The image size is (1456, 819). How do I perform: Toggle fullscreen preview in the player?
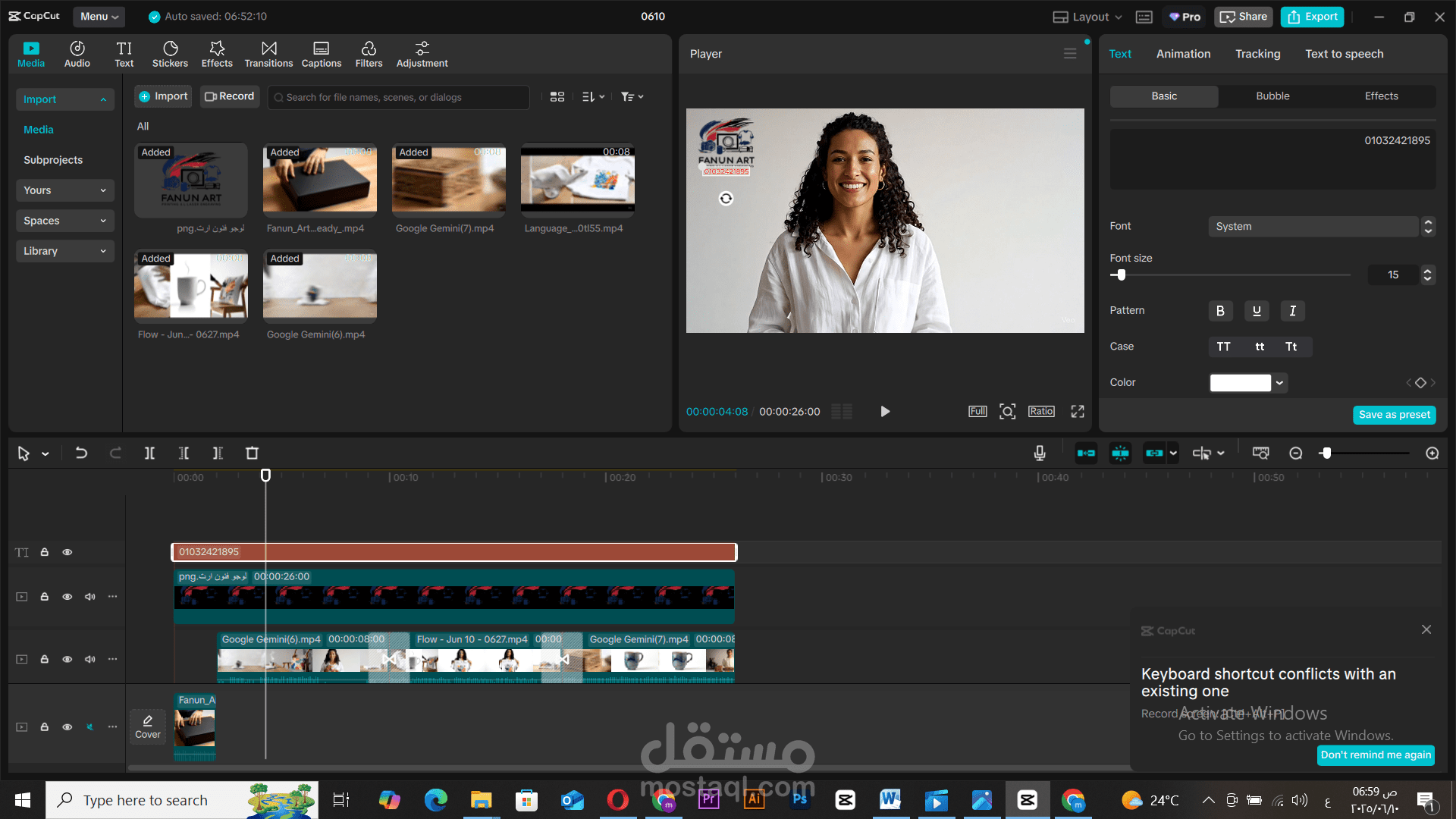click(x=1077, y=412)
